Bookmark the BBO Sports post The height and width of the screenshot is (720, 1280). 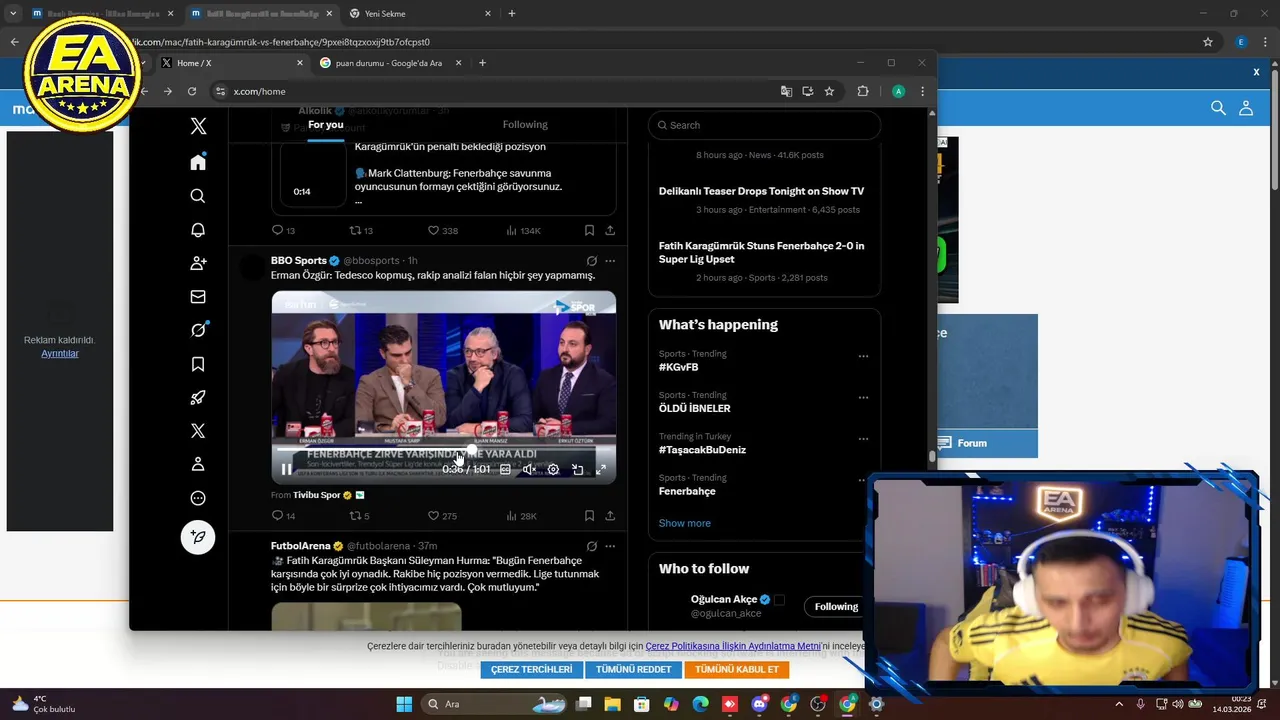[589, 516]
